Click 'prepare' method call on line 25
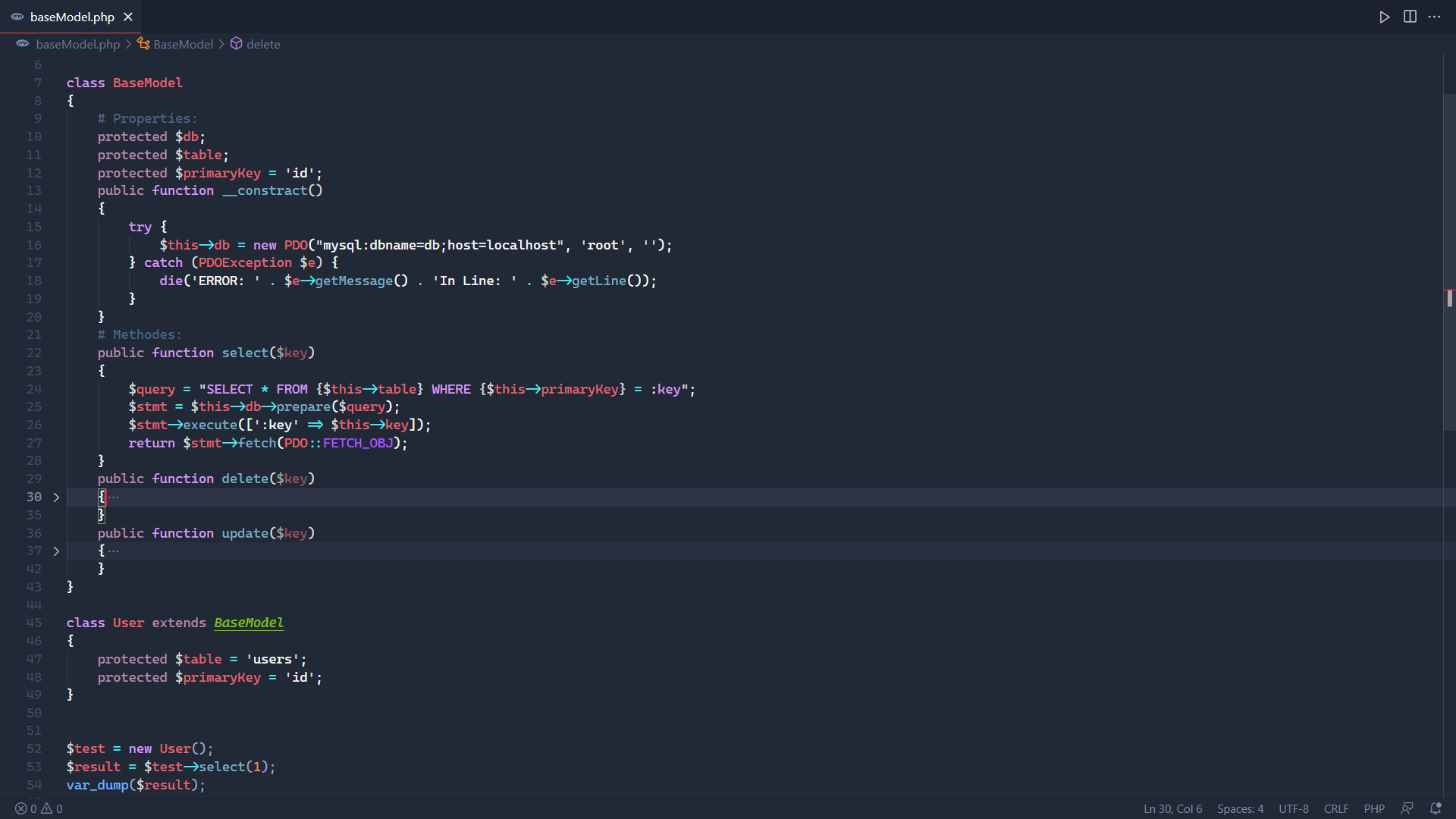The height and width of the screenshot is (819, 1456). click(303, 406)
